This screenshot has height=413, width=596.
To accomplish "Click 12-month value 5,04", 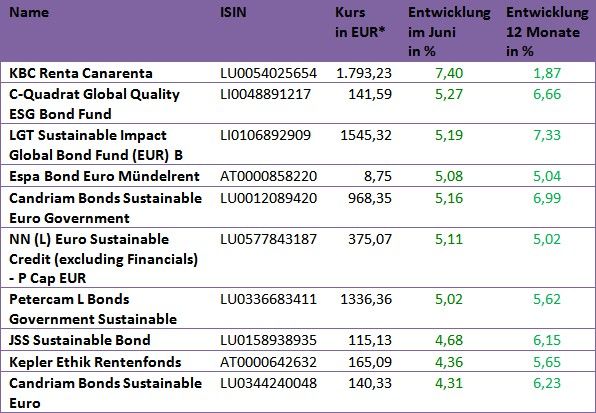I will pos(547,176).
